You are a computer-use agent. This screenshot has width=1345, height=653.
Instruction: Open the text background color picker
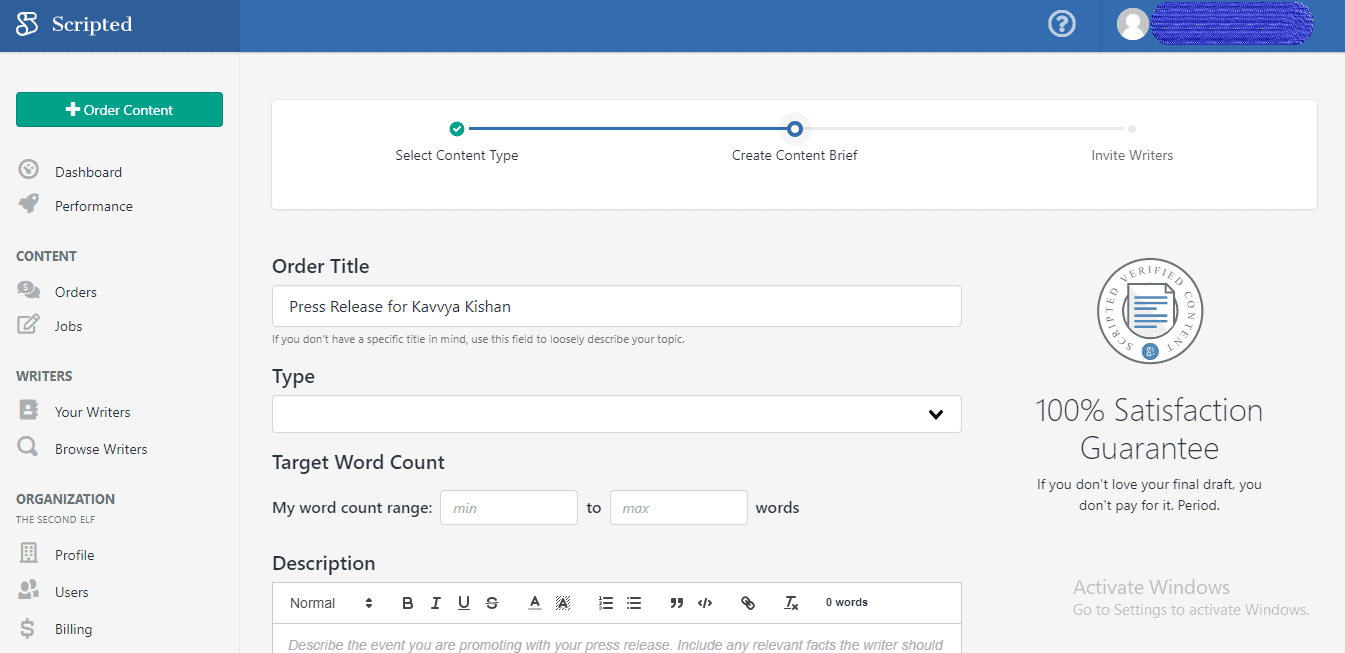pos(563,603)
